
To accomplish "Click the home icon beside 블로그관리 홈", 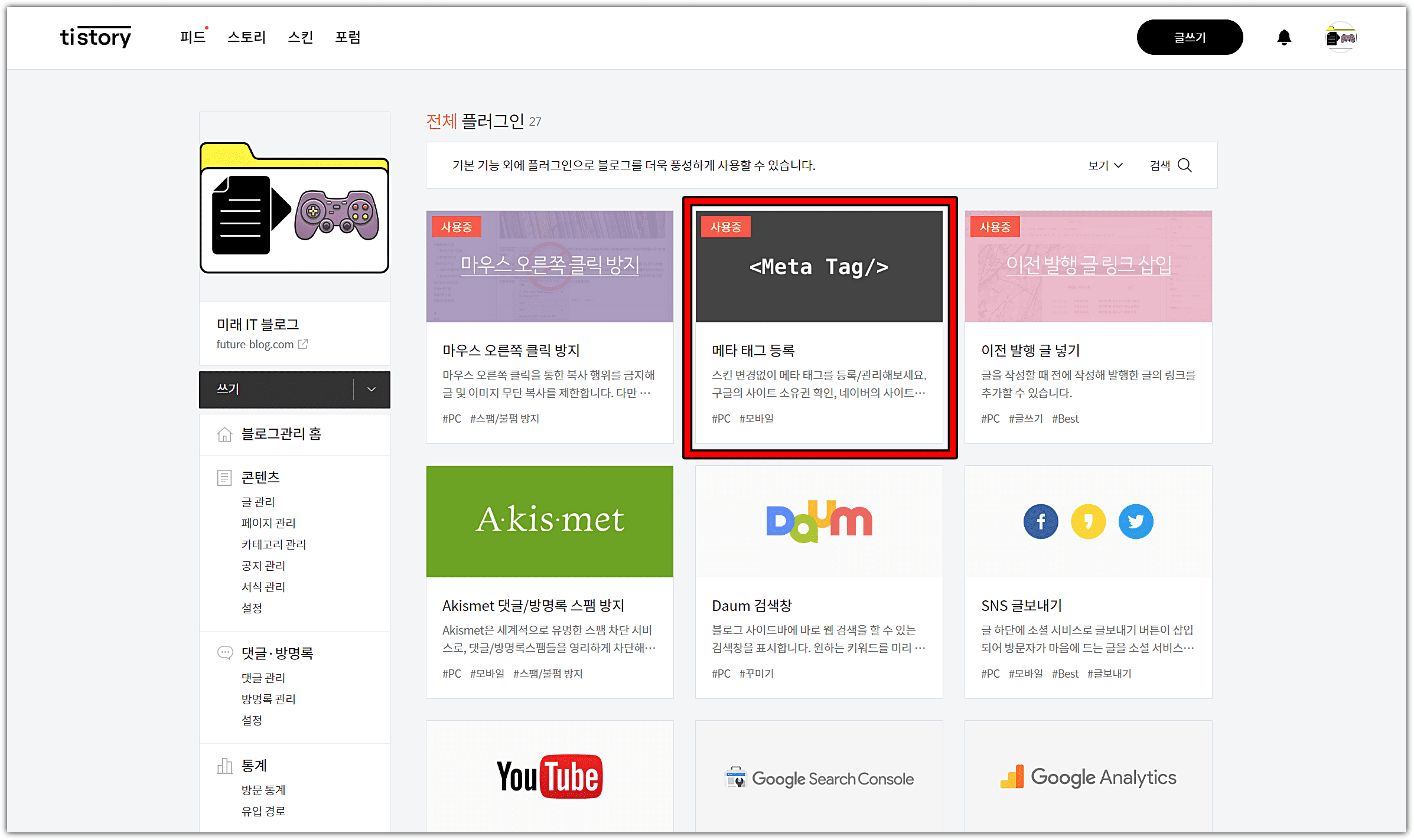I will click(224, 434).
